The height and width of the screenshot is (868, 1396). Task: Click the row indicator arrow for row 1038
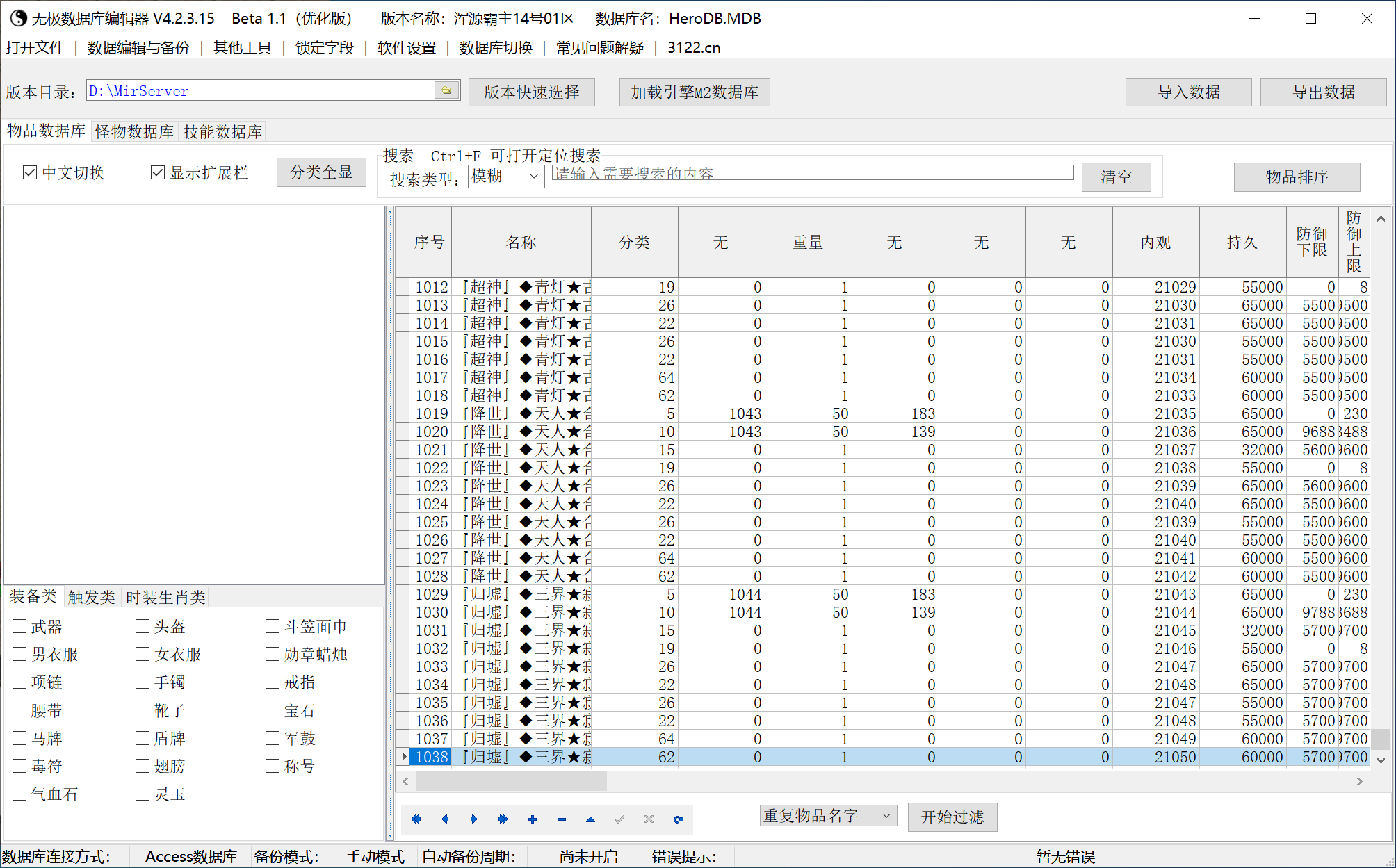coord(404,757)
